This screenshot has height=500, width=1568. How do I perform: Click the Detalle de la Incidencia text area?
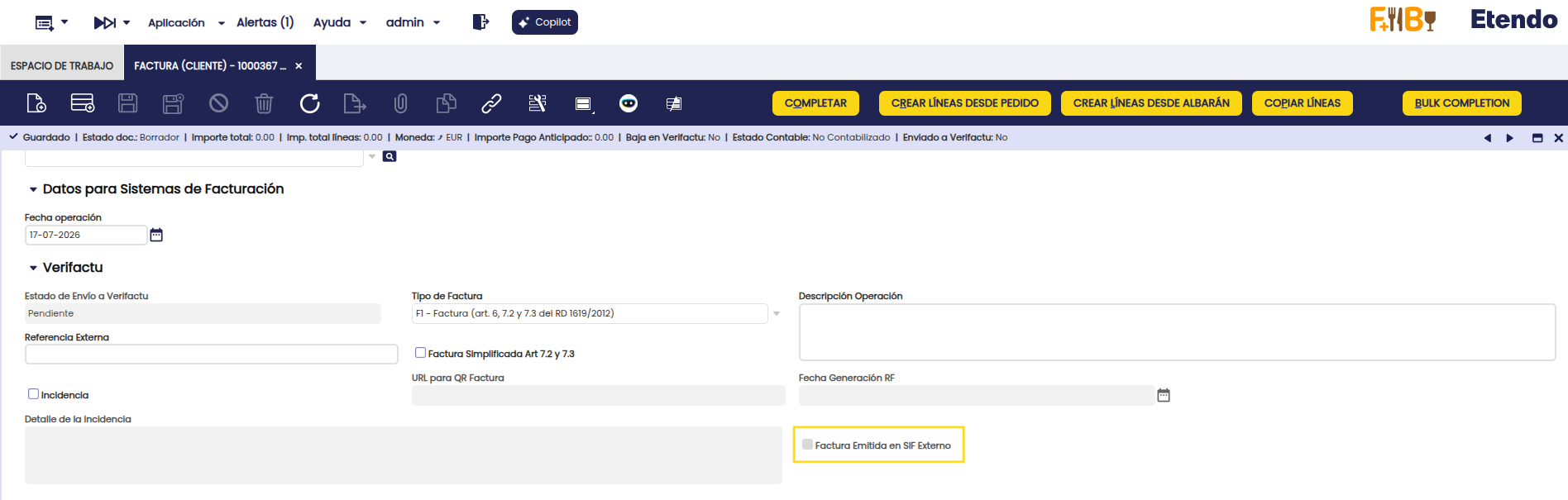coord(404,455)
